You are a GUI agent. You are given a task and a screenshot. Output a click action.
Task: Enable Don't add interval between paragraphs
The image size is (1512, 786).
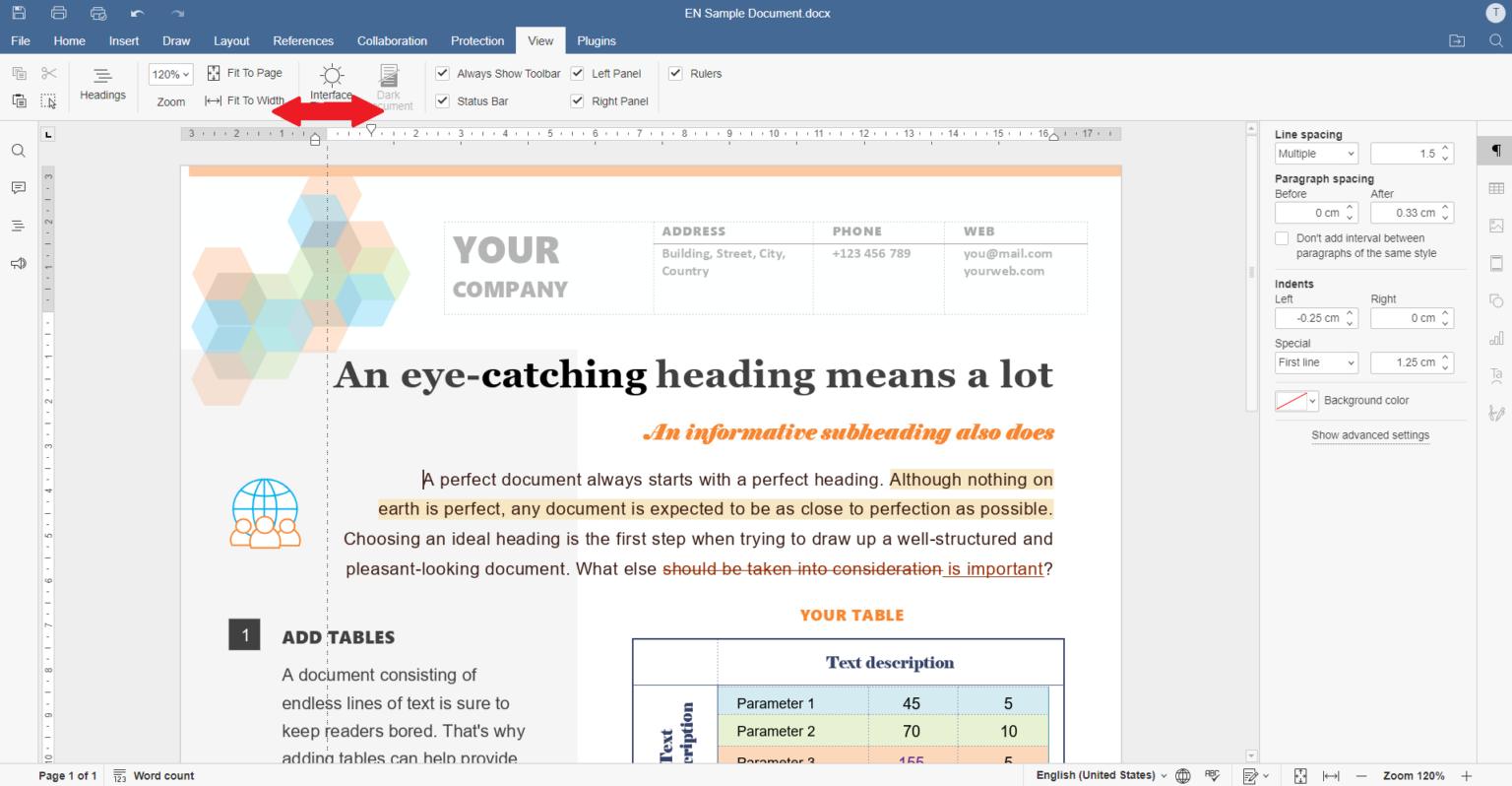click(1282, 237)
